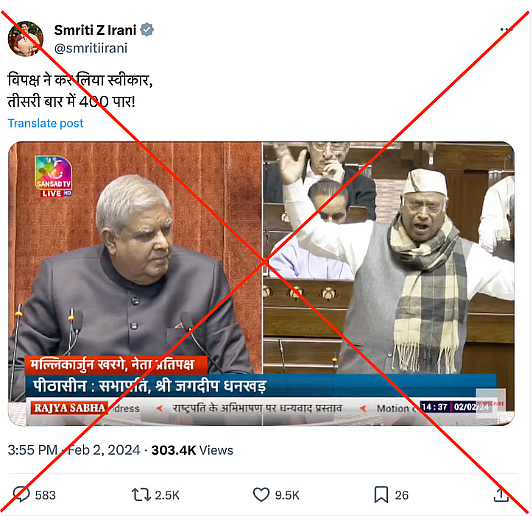Click the 583 replies count

point(45,495)
